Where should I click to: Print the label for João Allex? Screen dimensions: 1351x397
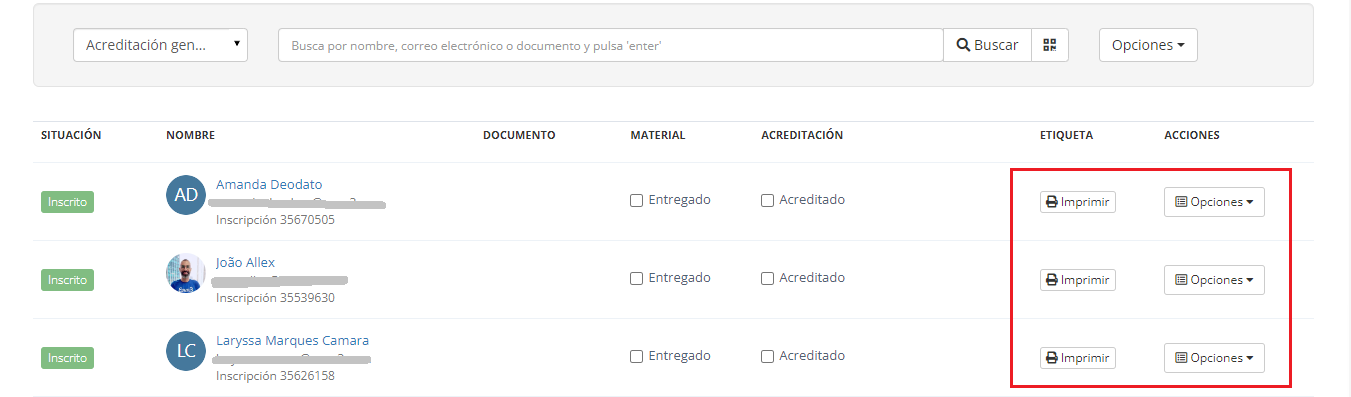(1077, 280)
